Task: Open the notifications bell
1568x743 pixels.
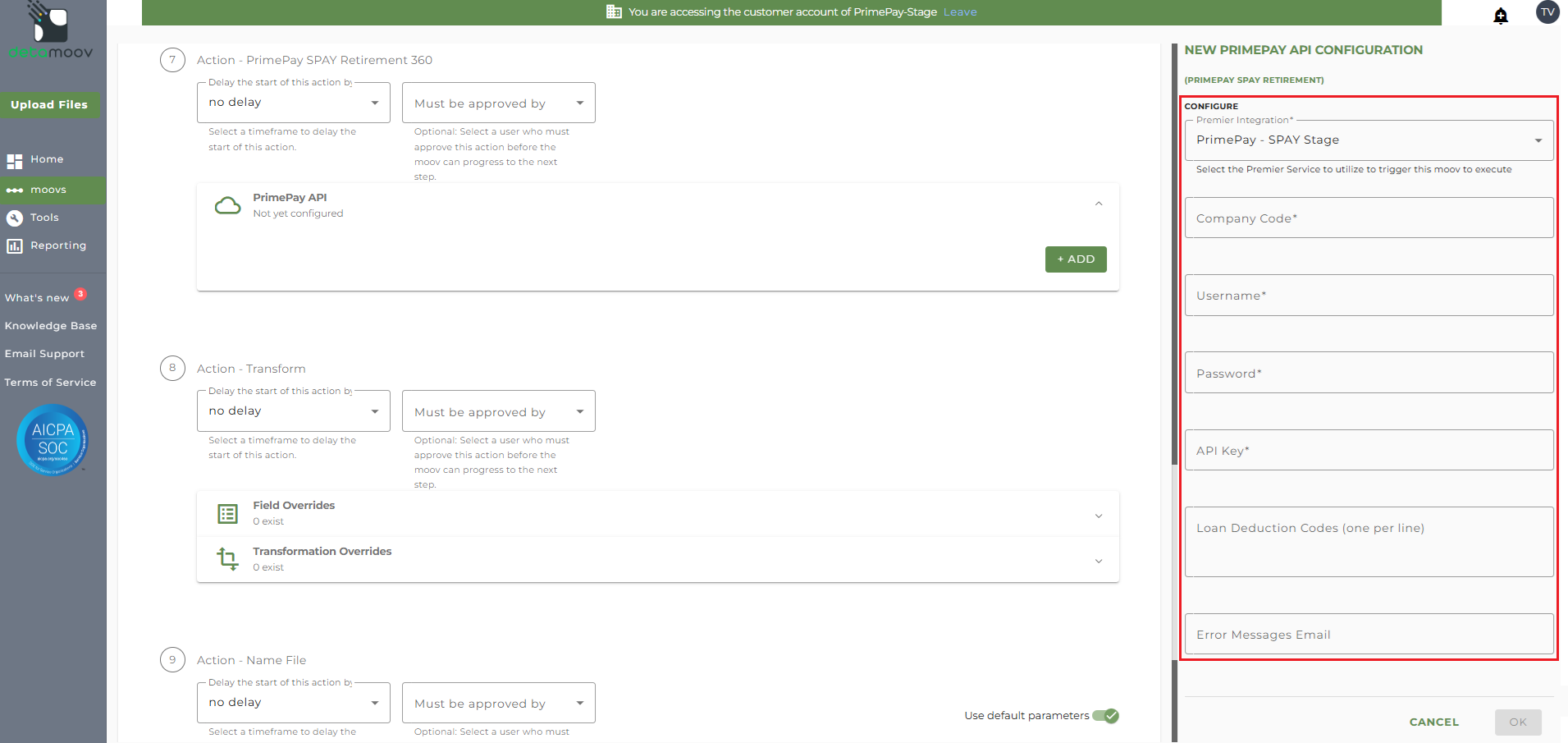Action: (1501, 15)
